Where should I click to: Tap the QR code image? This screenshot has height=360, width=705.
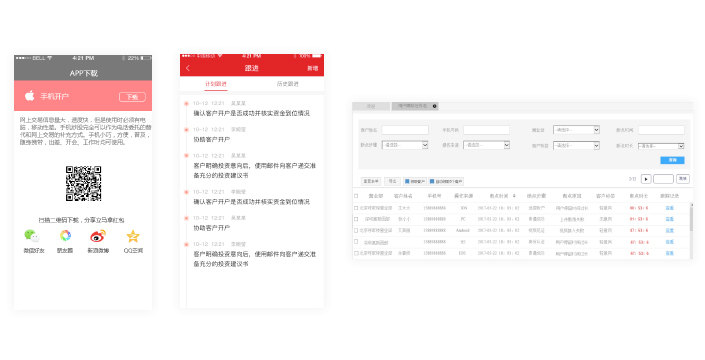tap(83, 183)
